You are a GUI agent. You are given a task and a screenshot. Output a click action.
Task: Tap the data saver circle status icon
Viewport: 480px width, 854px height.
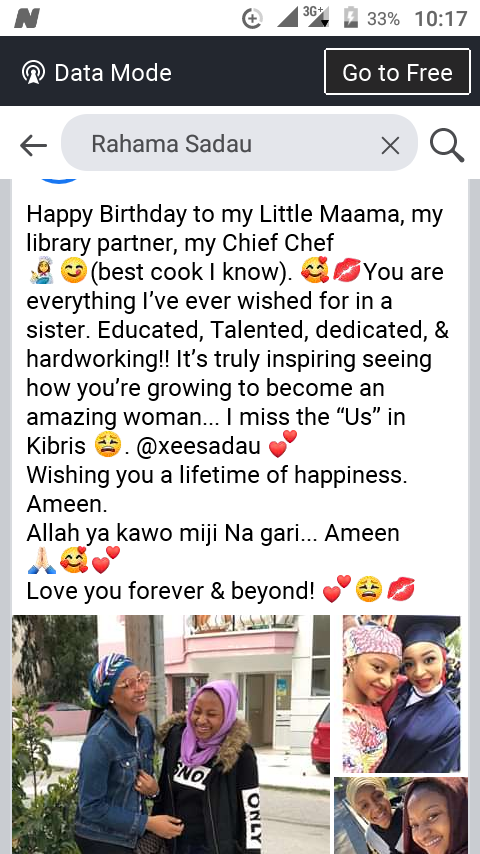click(x=252, y=19)
